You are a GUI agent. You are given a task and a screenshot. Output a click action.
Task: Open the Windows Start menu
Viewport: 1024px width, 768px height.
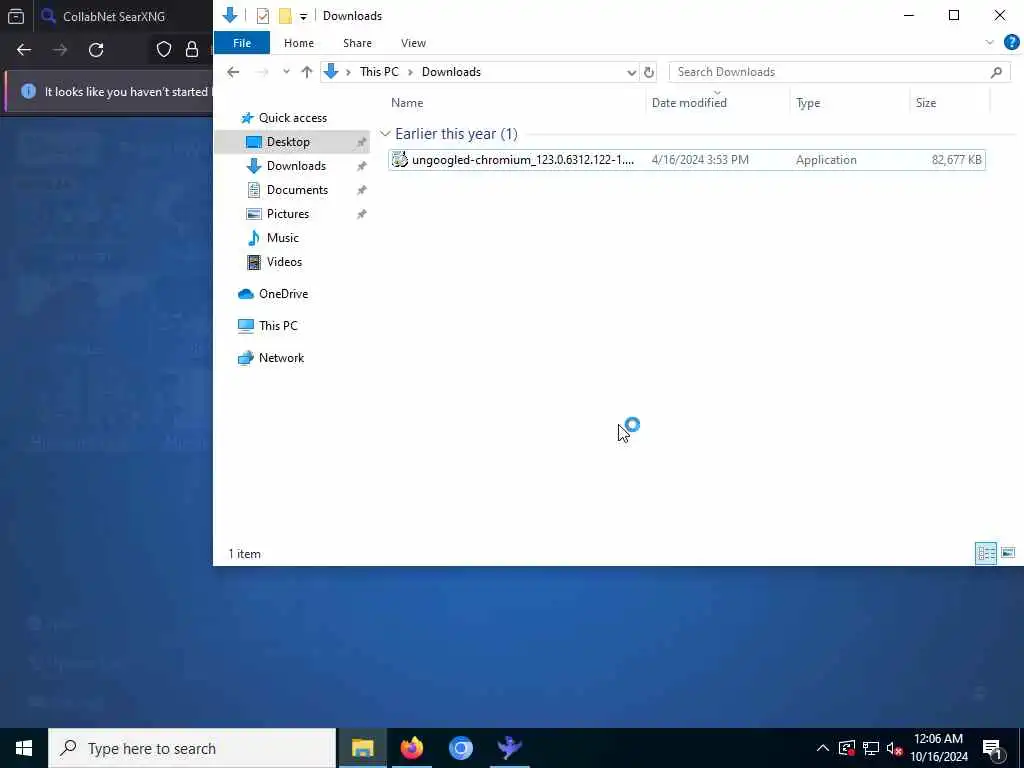(x=24, y=748)
